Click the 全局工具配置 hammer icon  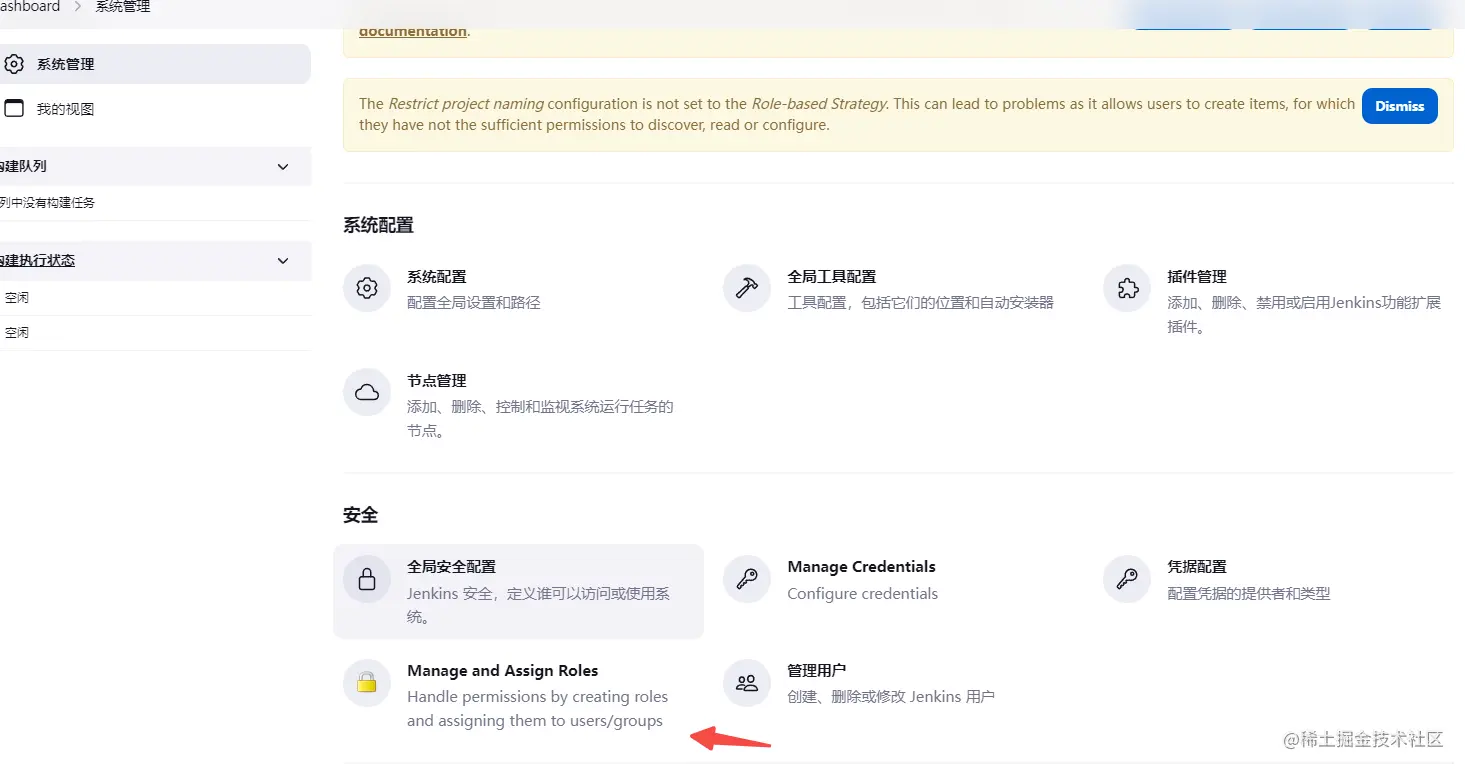click(x=747, y=288)
